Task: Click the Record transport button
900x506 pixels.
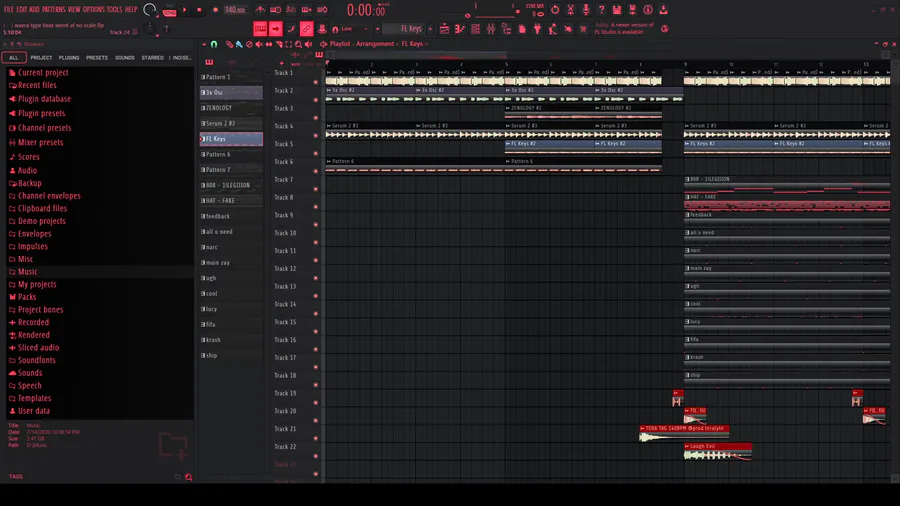Action: coord(215,10)
